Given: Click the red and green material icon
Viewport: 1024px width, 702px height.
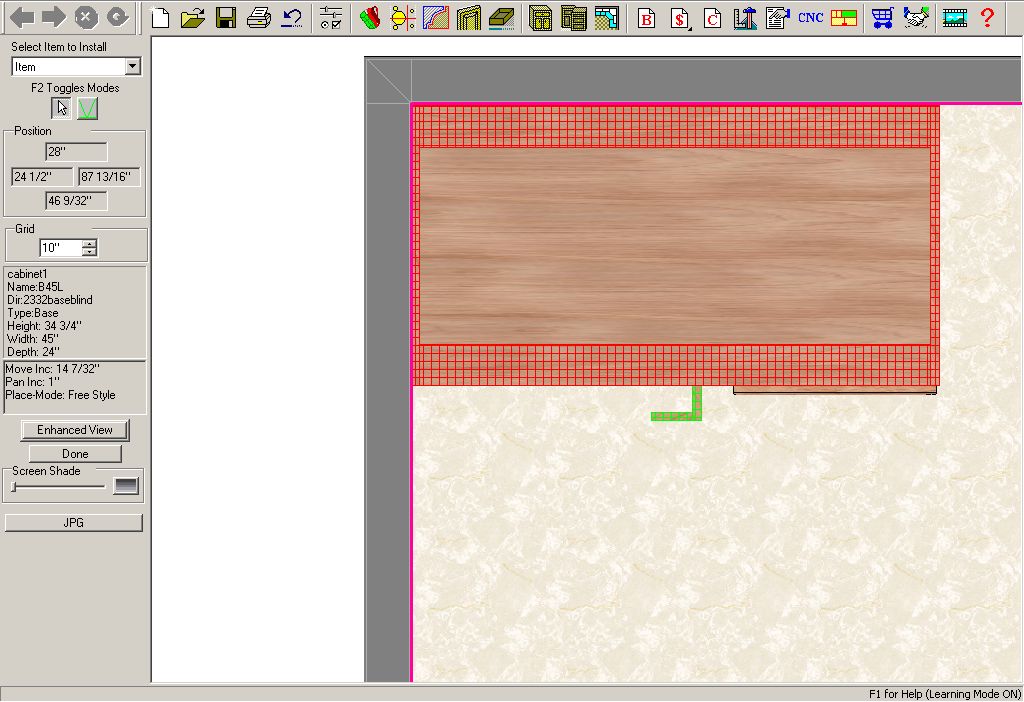Looking at the screenshot, I should click(370, 18).
